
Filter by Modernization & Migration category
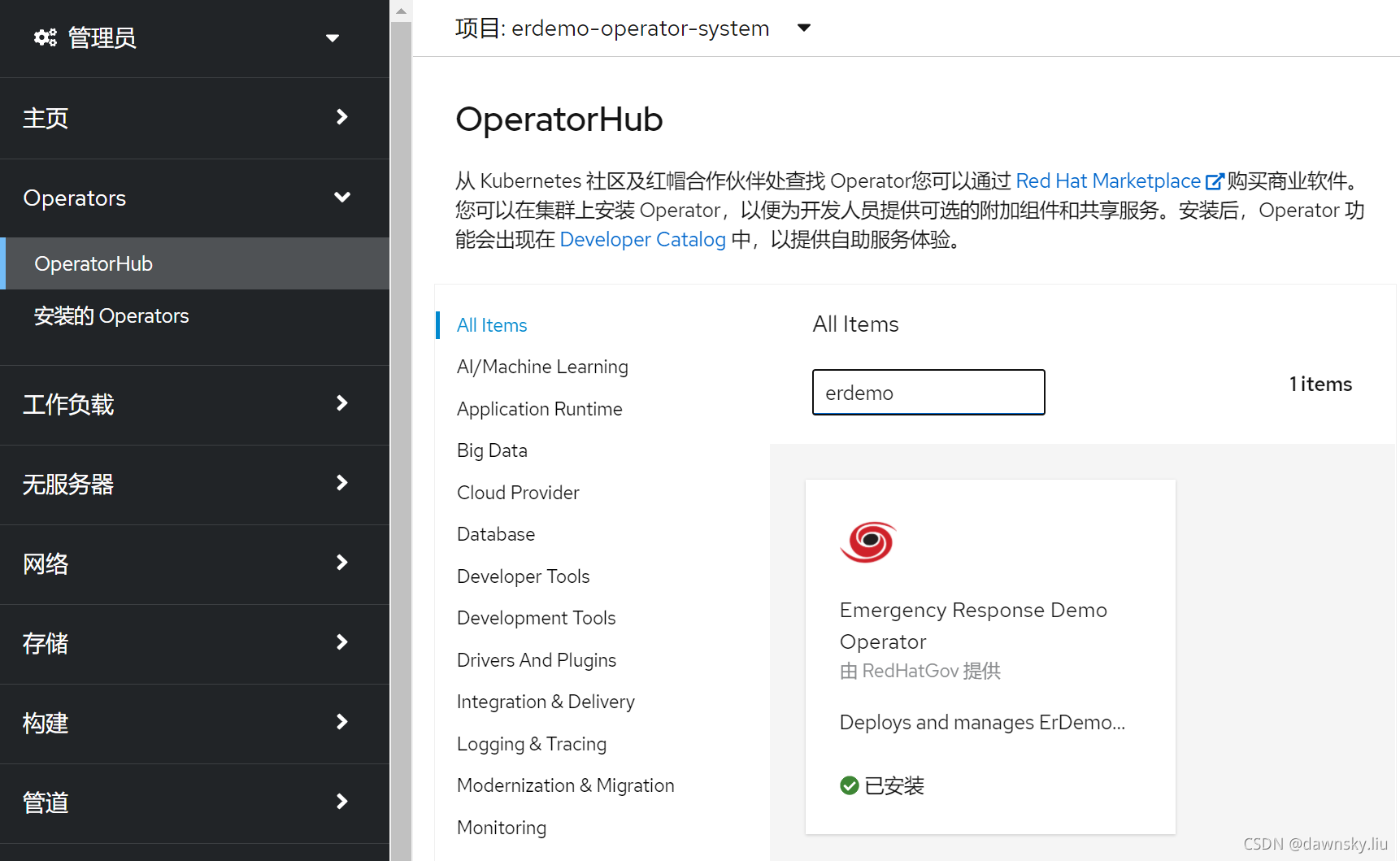coord(566,785)
